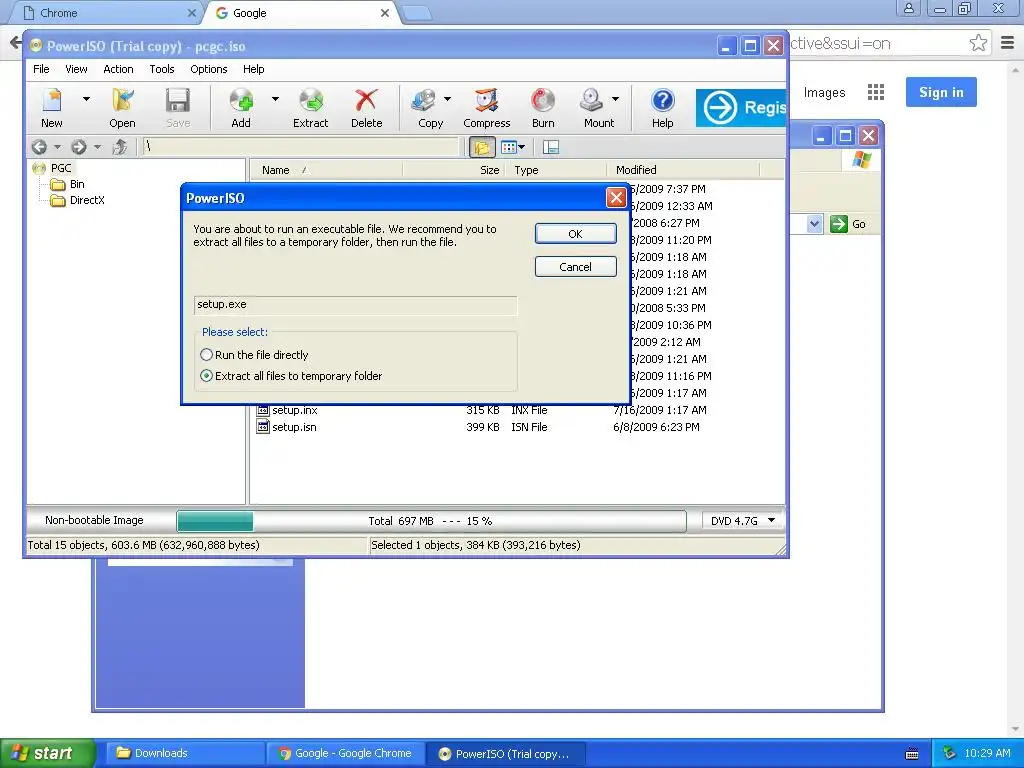Screen dimensions: 1024x768
Task: Switch to Downloads taskbar item
Action: tap(185, 754)
